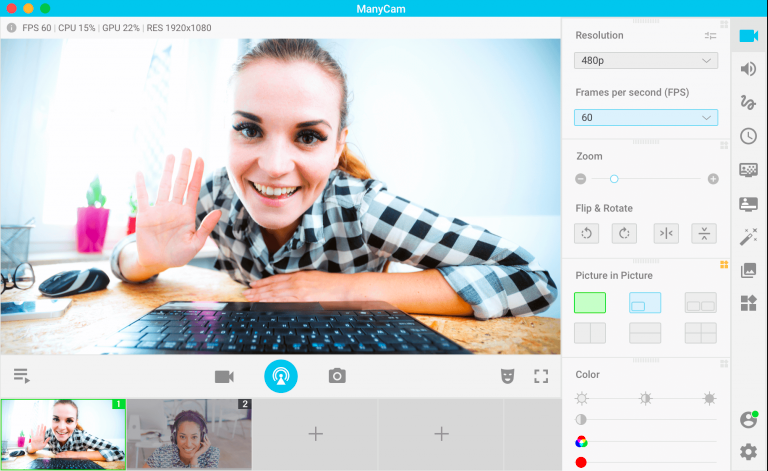The image size is (768, 471).
Task: Select four-quadrant grid layout
Action: pos(700,333)
